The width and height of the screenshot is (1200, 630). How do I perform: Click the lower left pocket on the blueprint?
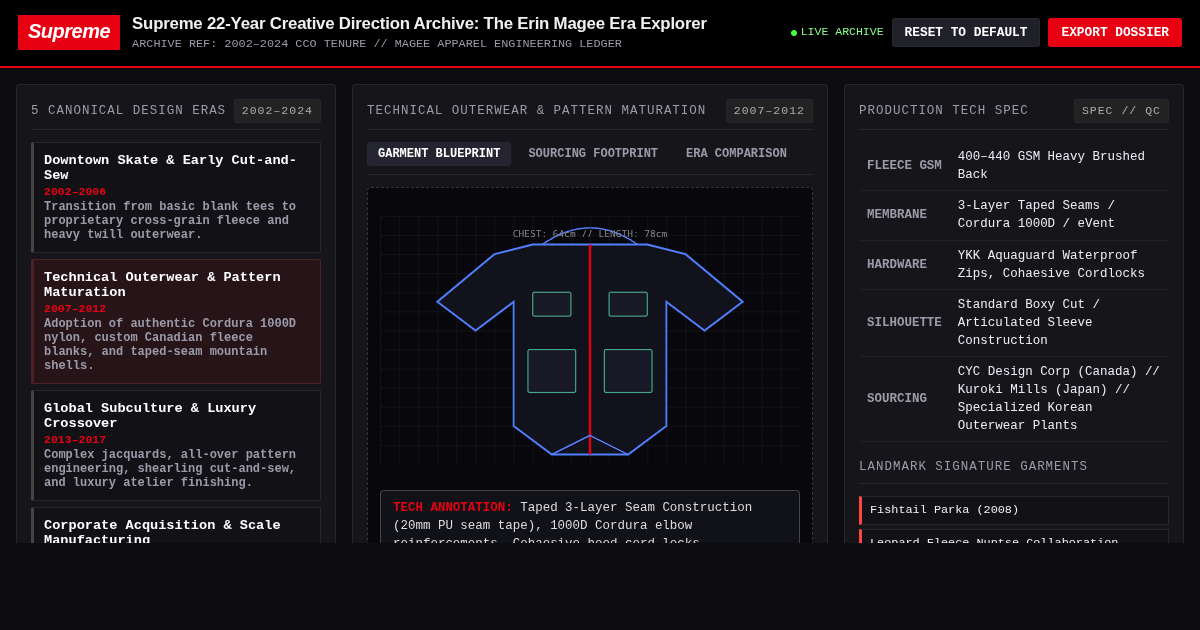(552, 371)
